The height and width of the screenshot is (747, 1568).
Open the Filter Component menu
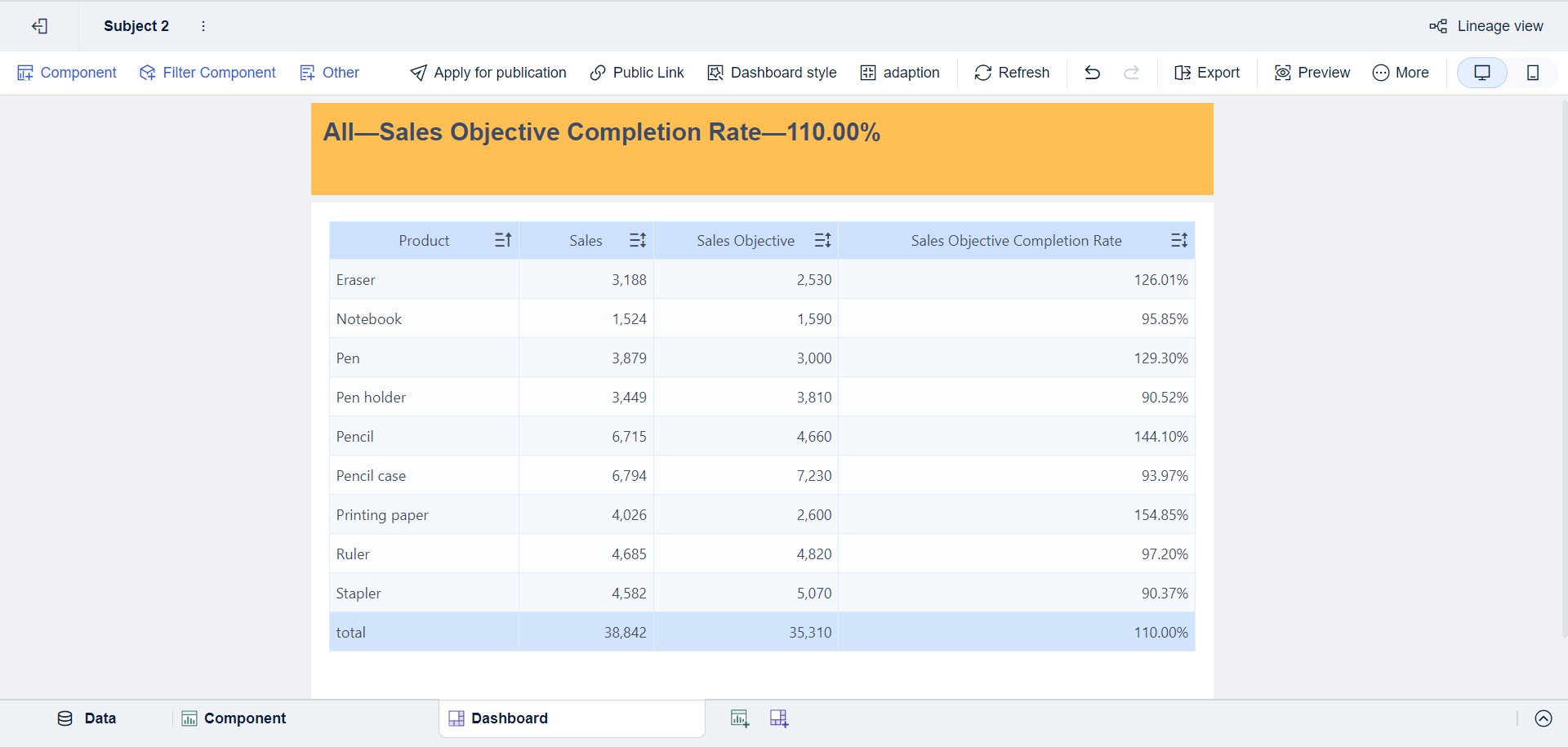point(207,73)
